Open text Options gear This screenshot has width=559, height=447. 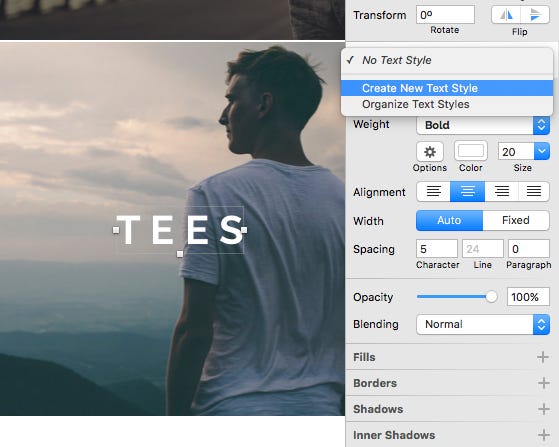(x=430, y=152)
